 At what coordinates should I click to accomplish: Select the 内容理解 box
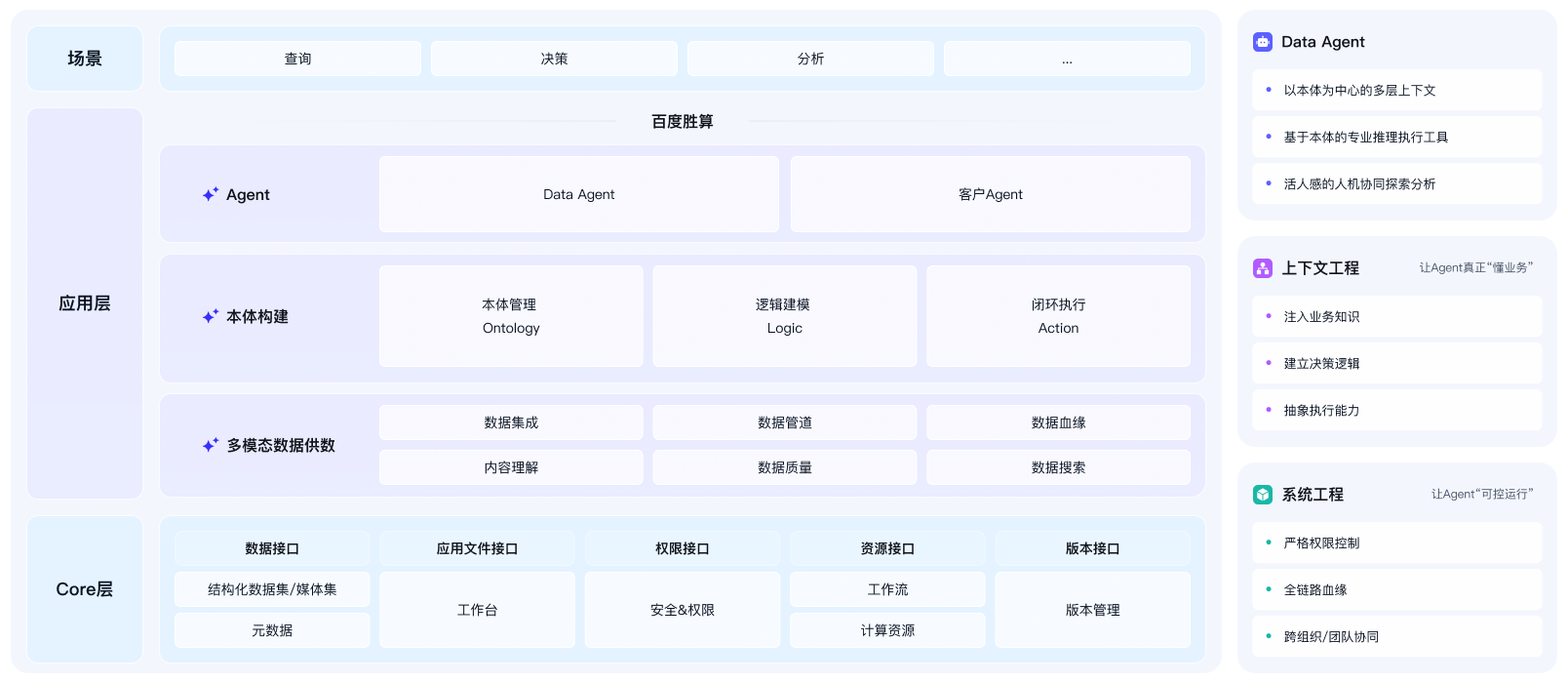pyautogui.click(x=511, y=467)
